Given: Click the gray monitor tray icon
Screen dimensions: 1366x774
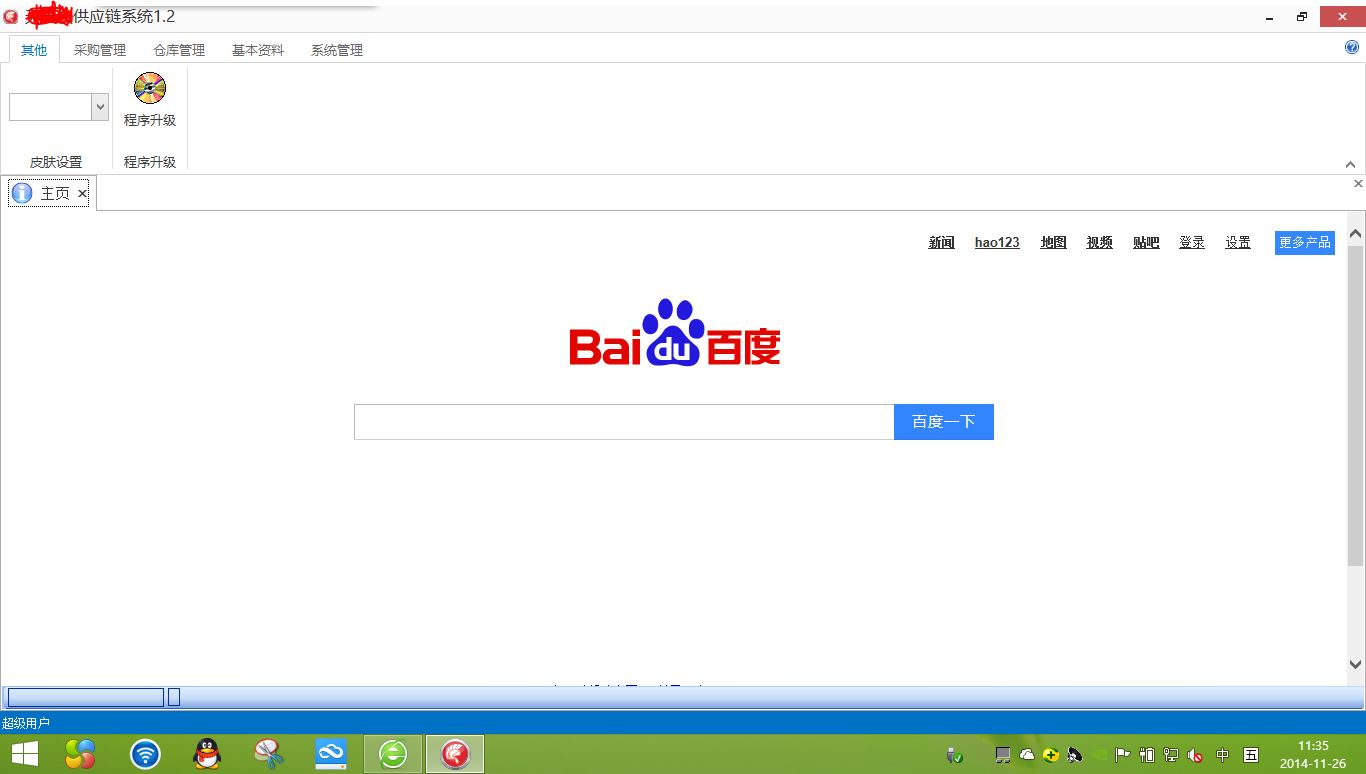Looking at the screenshot, I should (1003, 755).
